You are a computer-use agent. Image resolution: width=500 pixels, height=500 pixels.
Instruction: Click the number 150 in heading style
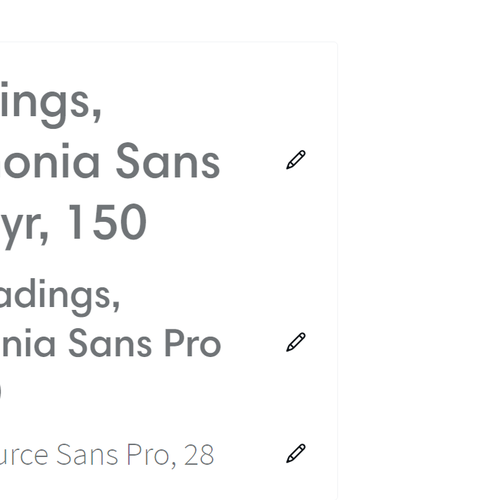point(107,222)
